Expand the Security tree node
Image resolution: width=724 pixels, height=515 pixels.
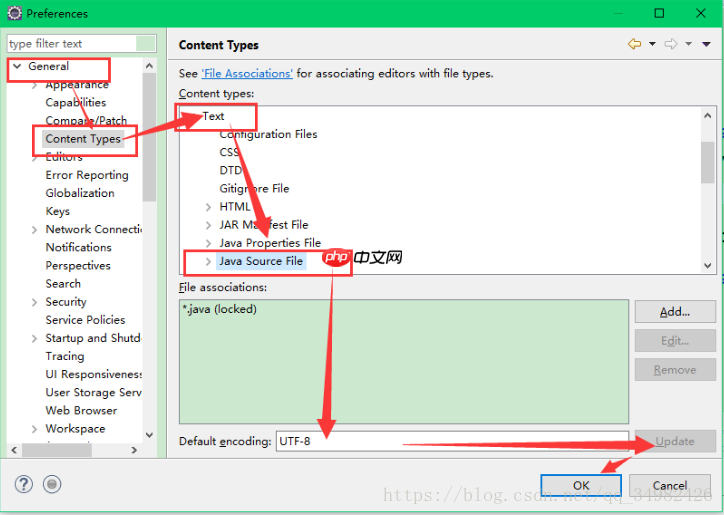[x=34, y=302]
